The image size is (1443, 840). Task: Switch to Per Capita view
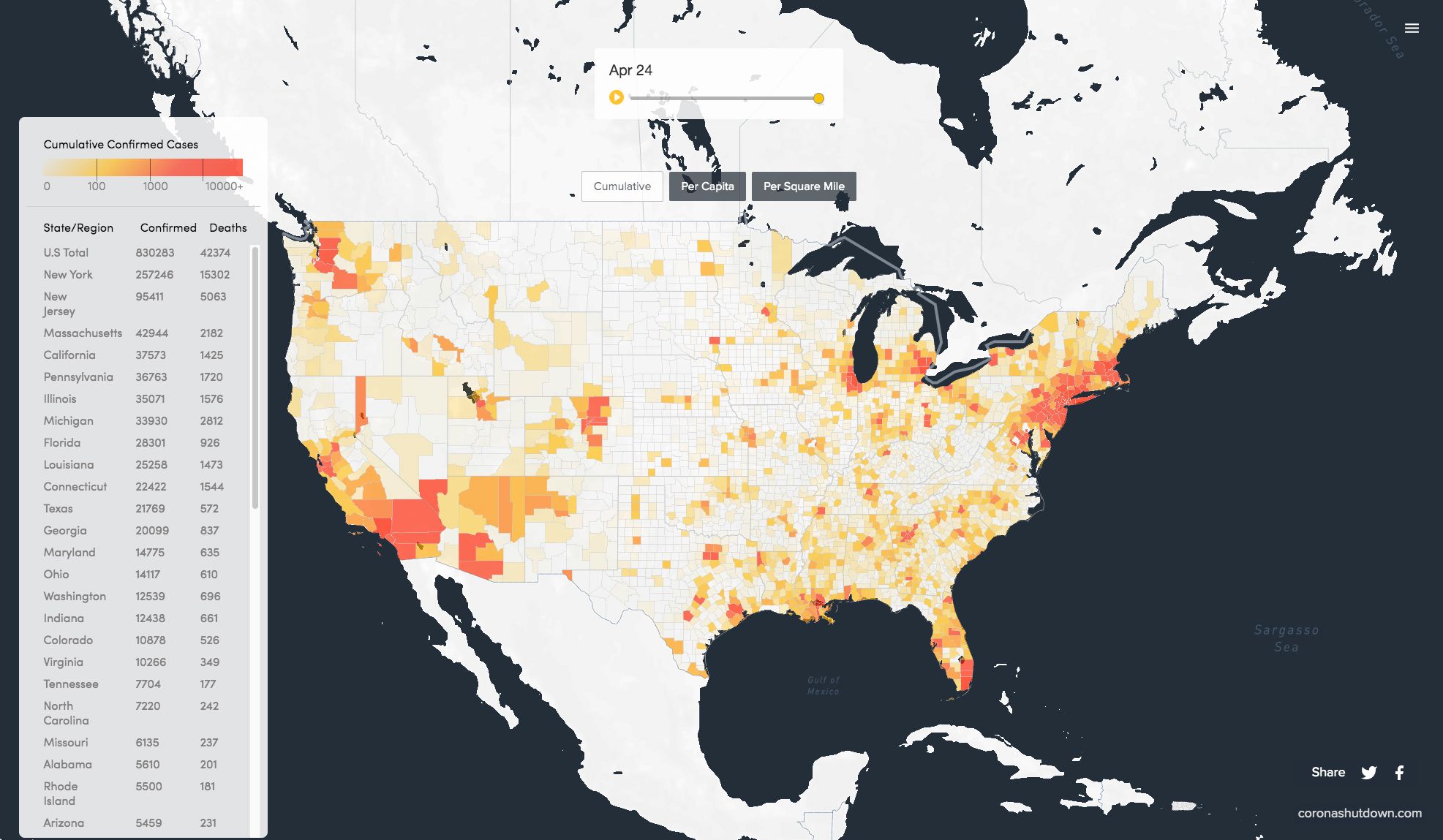707,186
